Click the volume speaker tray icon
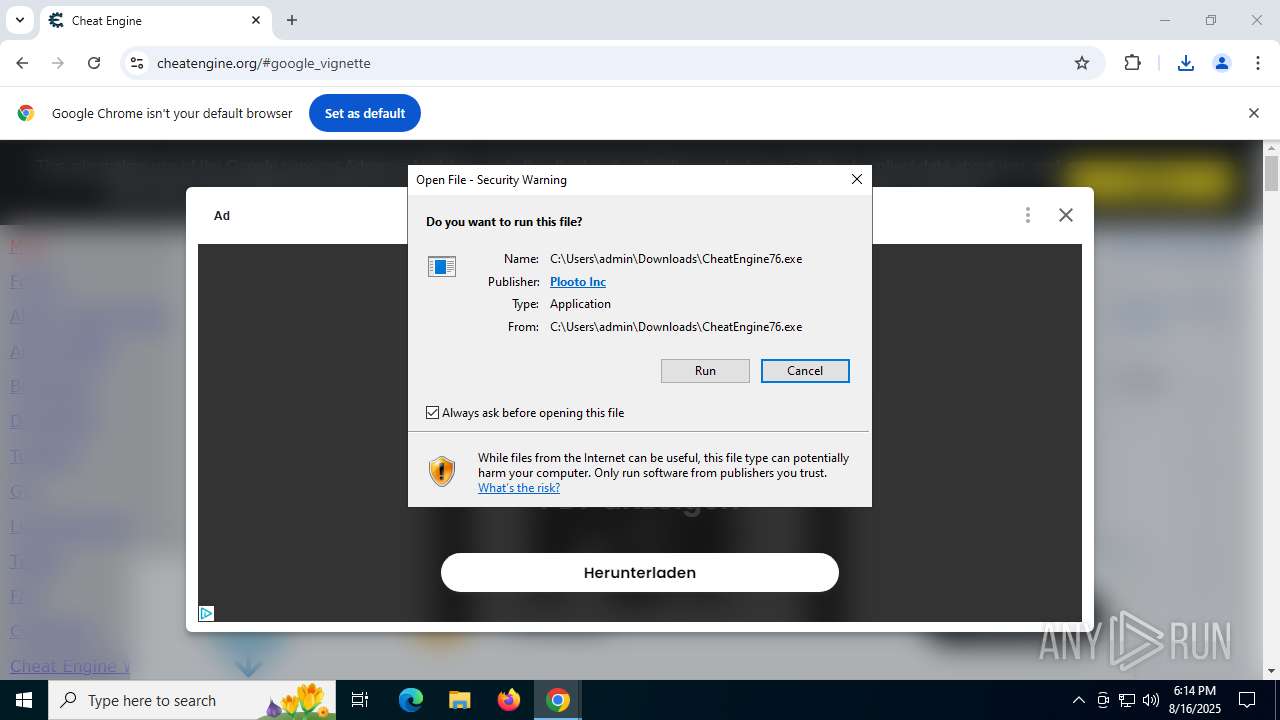The height and width of the screenshot is (720, 1280). coord(1151,700)
